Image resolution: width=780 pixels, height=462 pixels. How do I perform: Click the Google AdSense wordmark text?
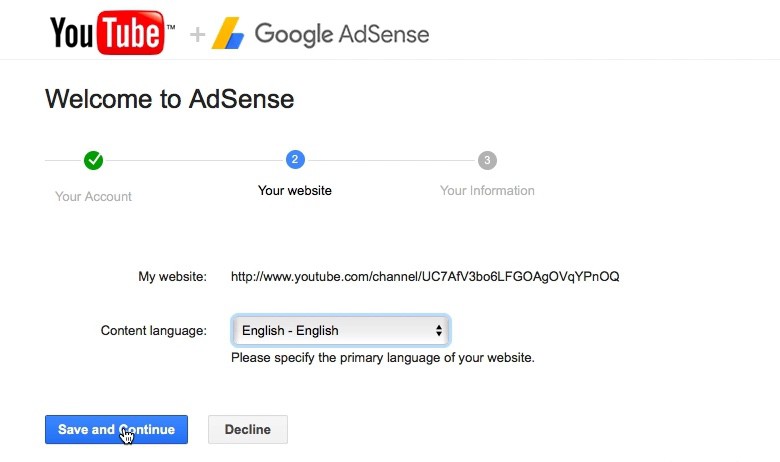(x=341, y=34)
